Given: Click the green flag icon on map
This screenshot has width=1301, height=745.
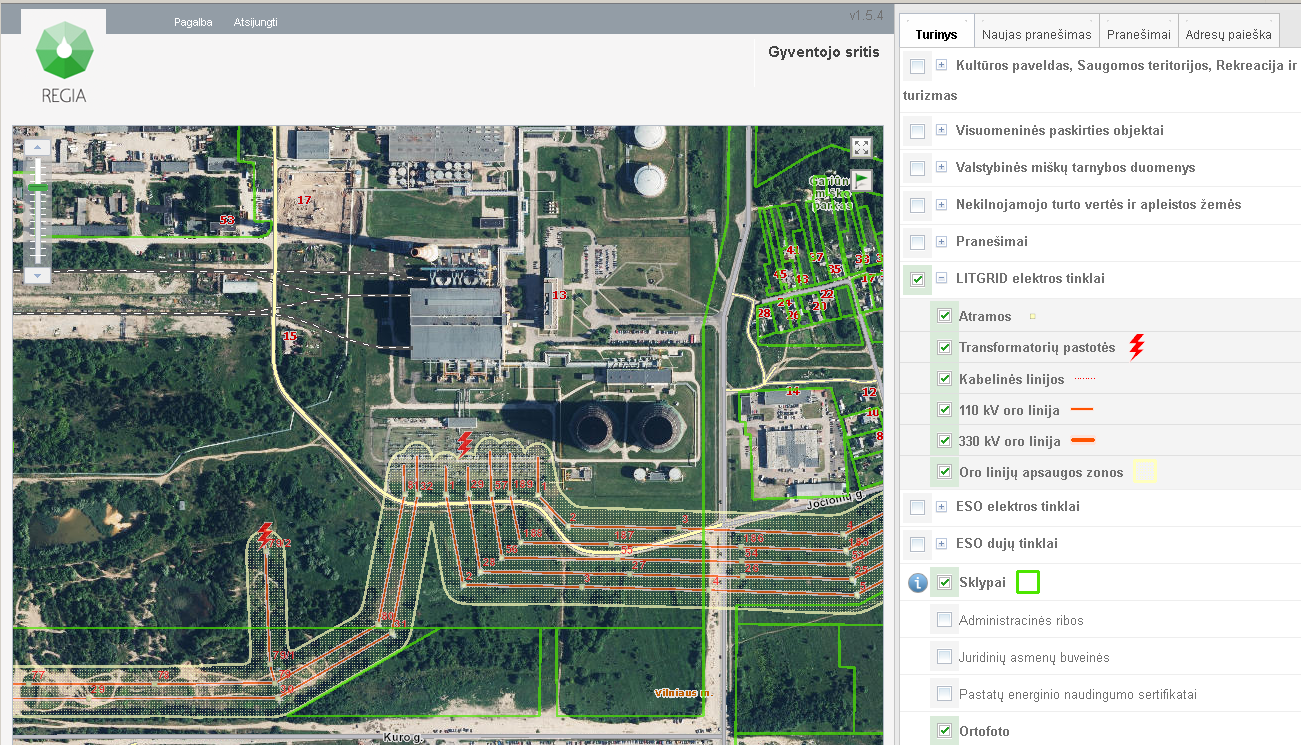Looking at the screenshot, I should pyautogui.click(x=862, y=179).
